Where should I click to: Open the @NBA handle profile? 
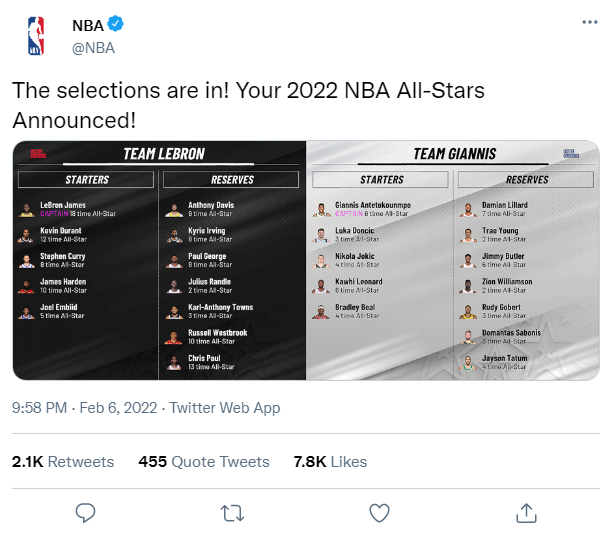(93, 47)
